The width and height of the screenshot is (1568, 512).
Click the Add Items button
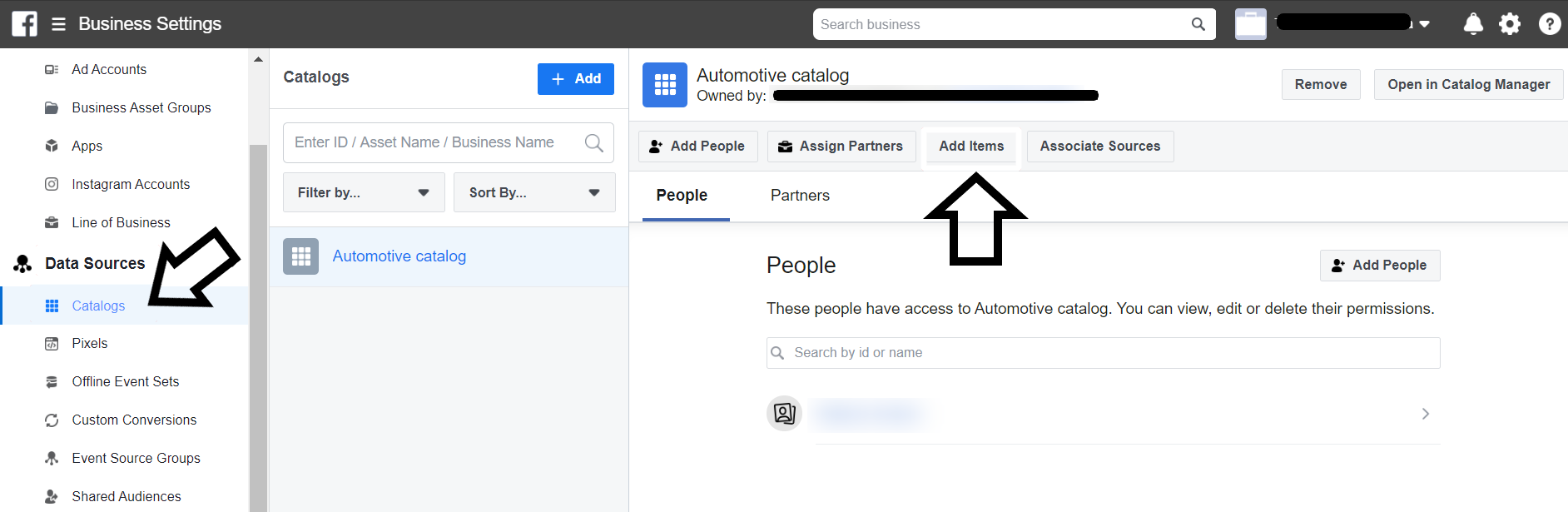(x=971, y=147)
